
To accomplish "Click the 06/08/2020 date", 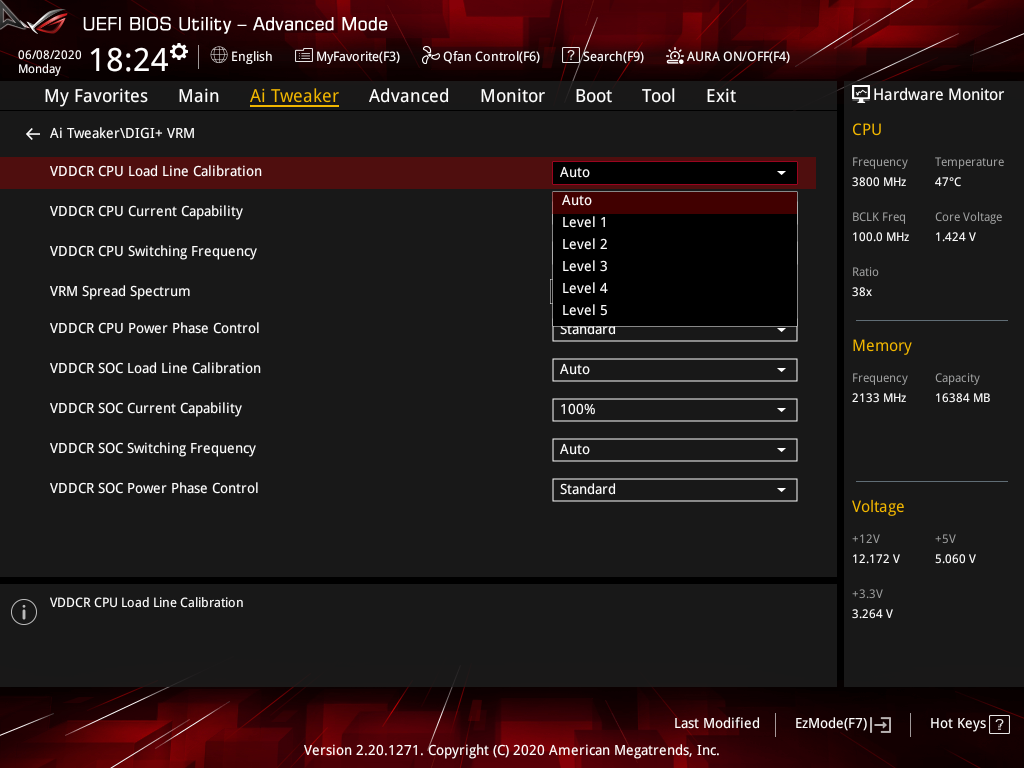I will 50,55.
